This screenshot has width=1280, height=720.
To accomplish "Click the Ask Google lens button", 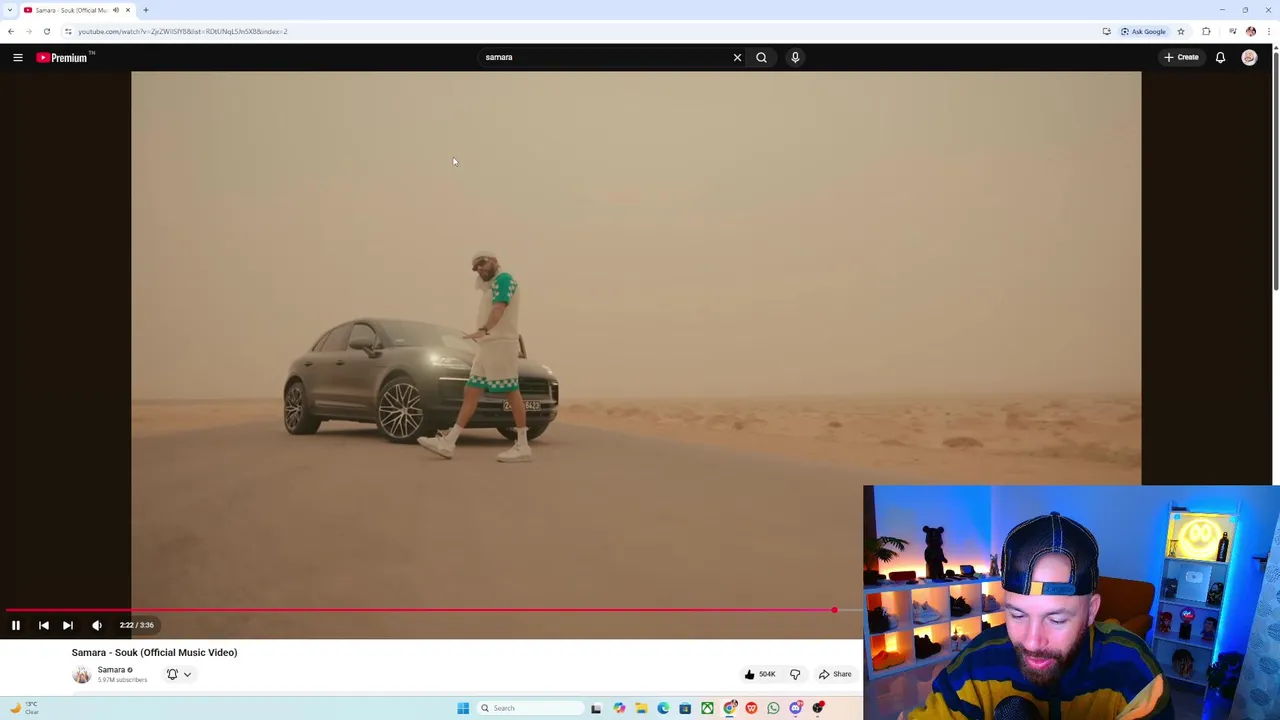I will click(1143, 32).
